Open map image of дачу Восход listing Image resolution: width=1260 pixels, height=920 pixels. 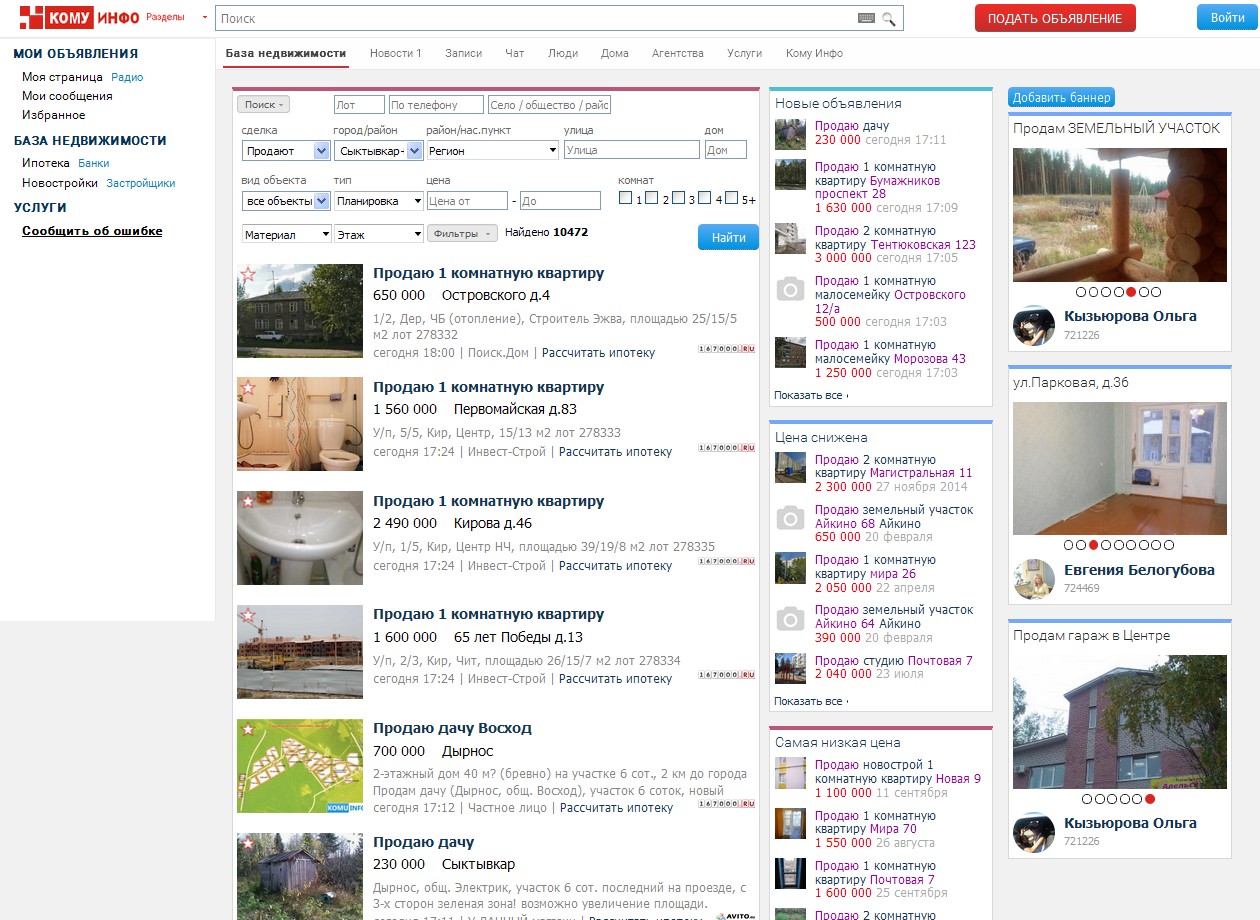coord(300,766)
